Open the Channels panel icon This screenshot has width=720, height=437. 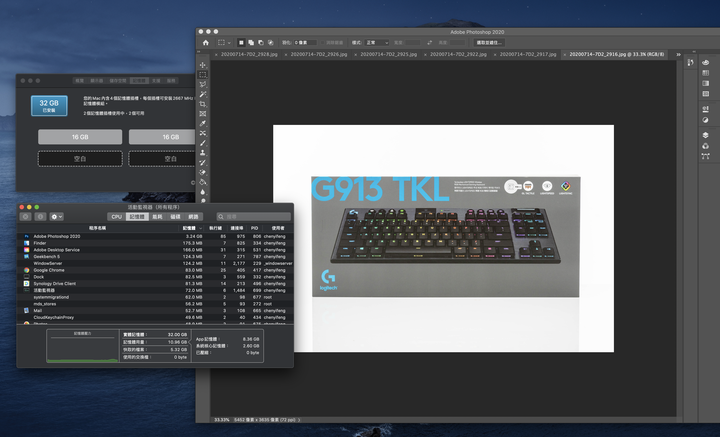[706, 146]
